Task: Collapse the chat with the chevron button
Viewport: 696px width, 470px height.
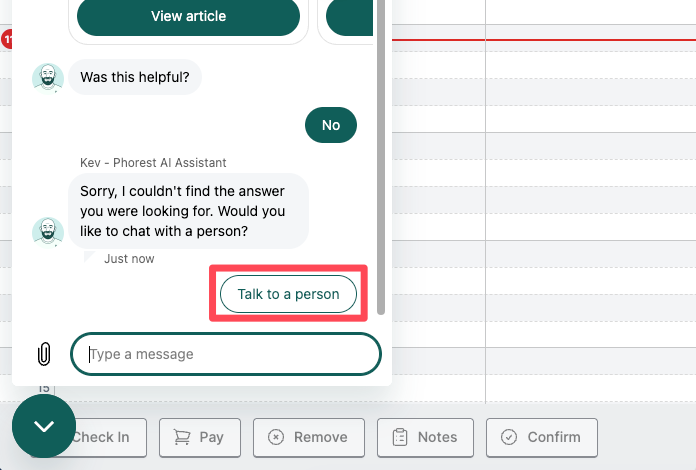Action: tap(43, 426)
